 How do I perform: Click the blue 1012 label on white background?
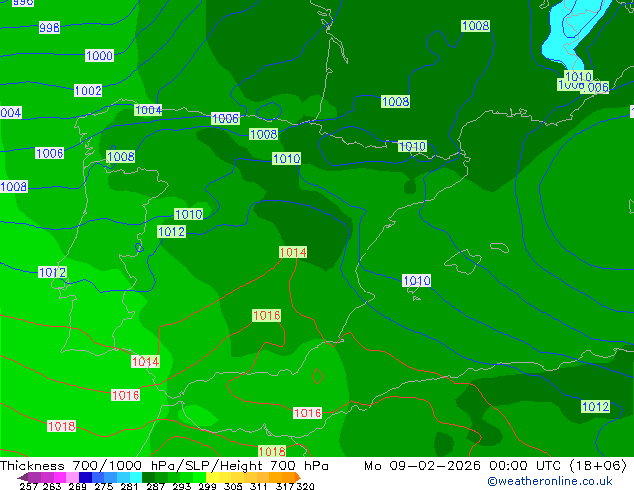pyautogui.click(x=52, y=272)
